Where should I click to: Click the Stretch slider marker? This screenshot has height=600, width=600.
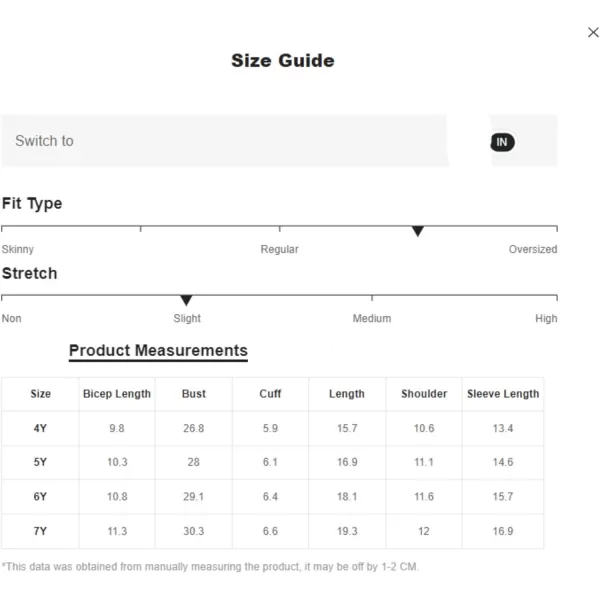click(x=186, y=300)
